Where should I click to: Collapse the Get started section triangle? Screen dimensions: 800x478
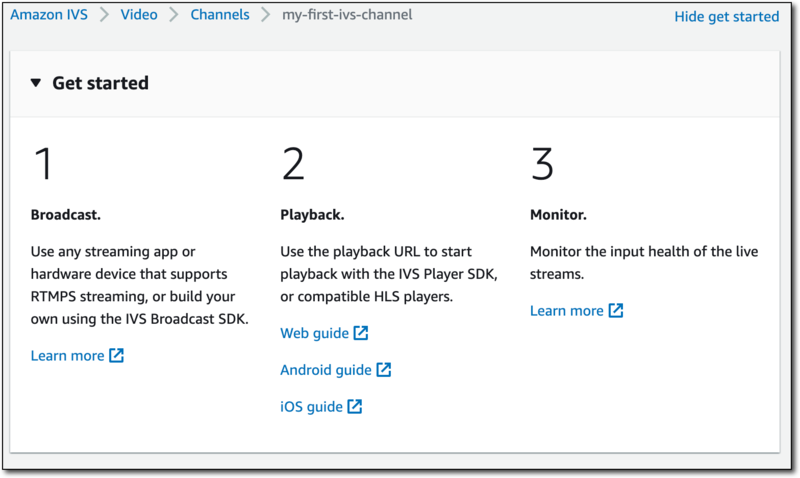click(x=36, y=83)
